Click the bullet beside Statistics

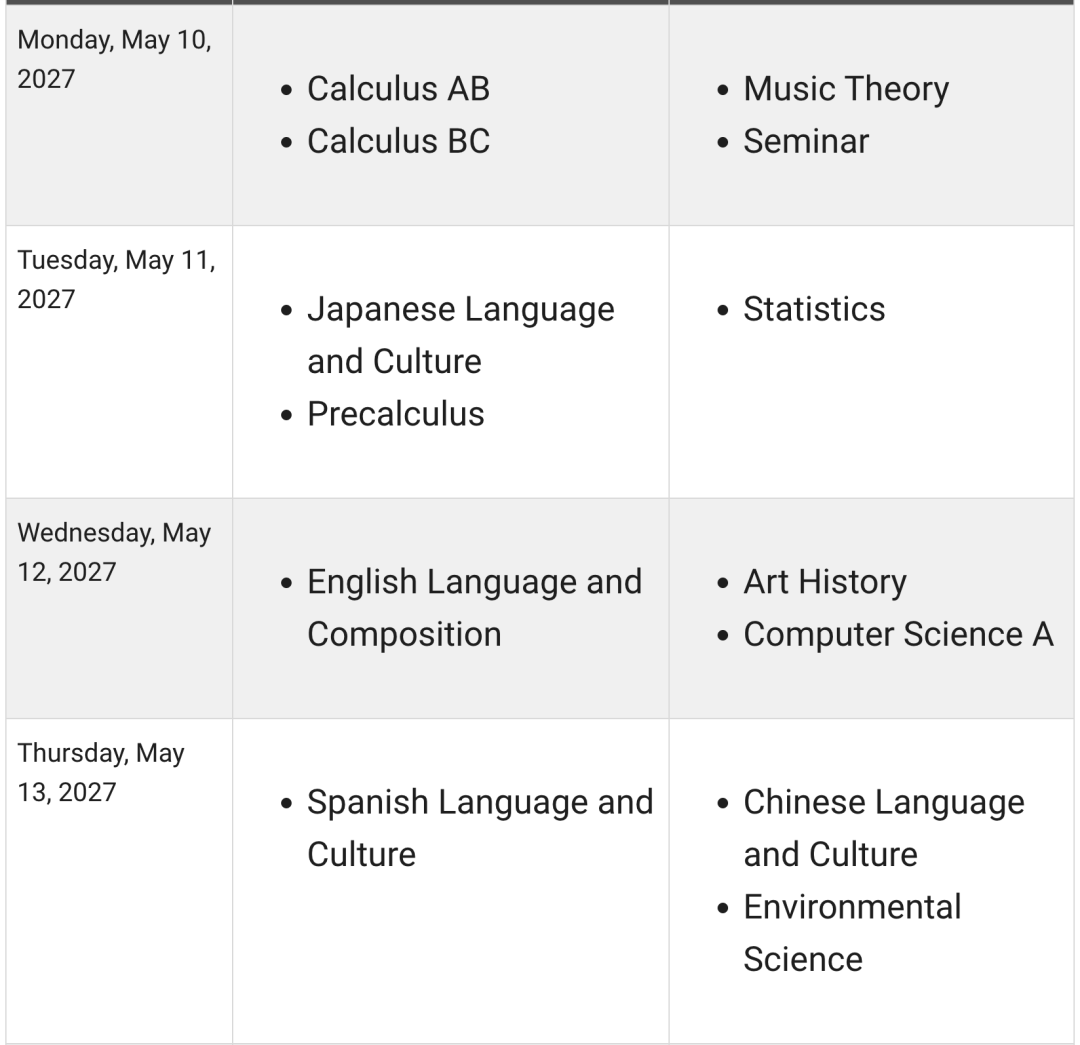pos(723,311)
